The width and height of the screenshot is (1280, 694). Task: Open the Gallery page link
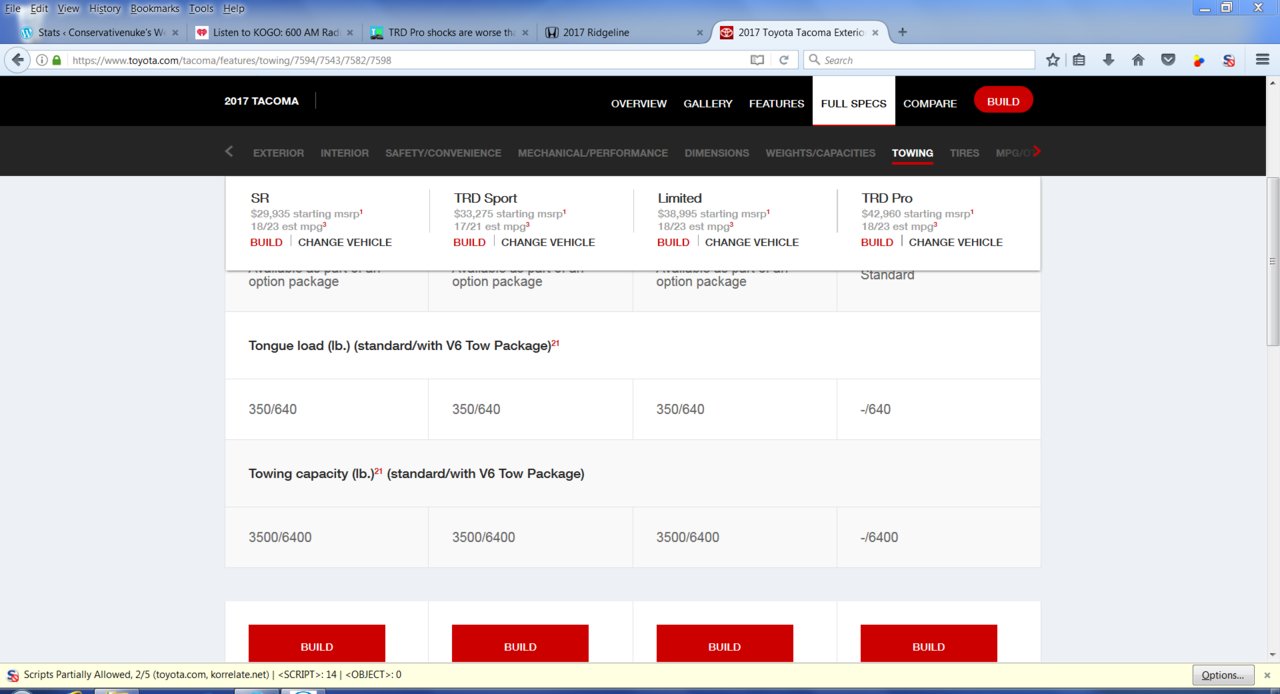pyautogui.click(x=708, y=103)
